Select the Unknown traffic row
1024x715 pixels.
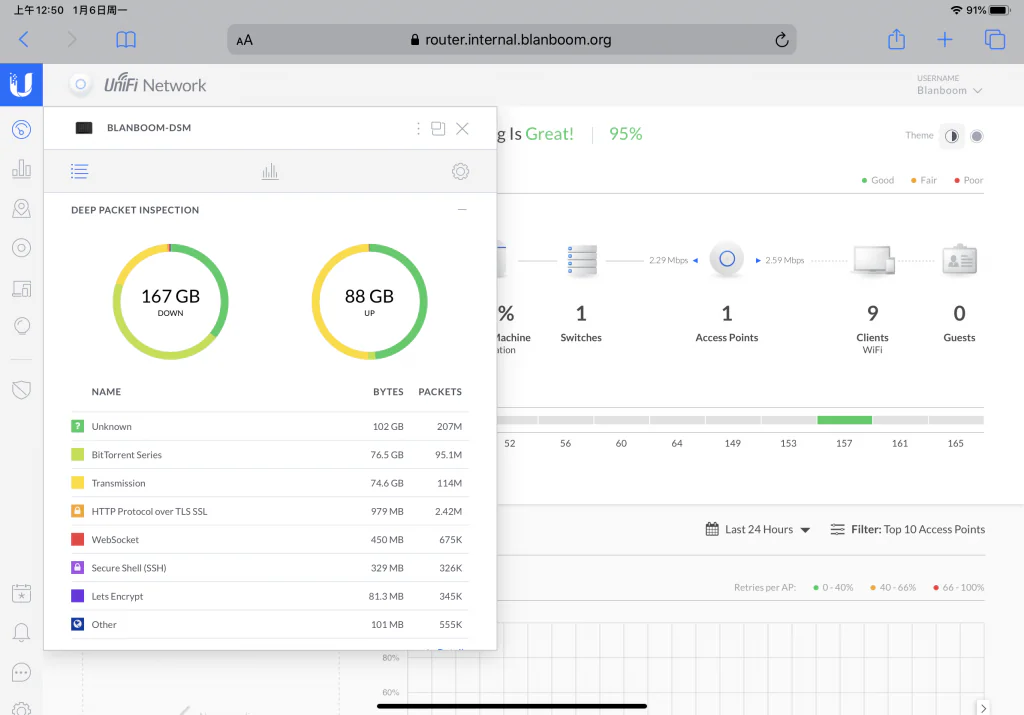(x=270, y=426)
